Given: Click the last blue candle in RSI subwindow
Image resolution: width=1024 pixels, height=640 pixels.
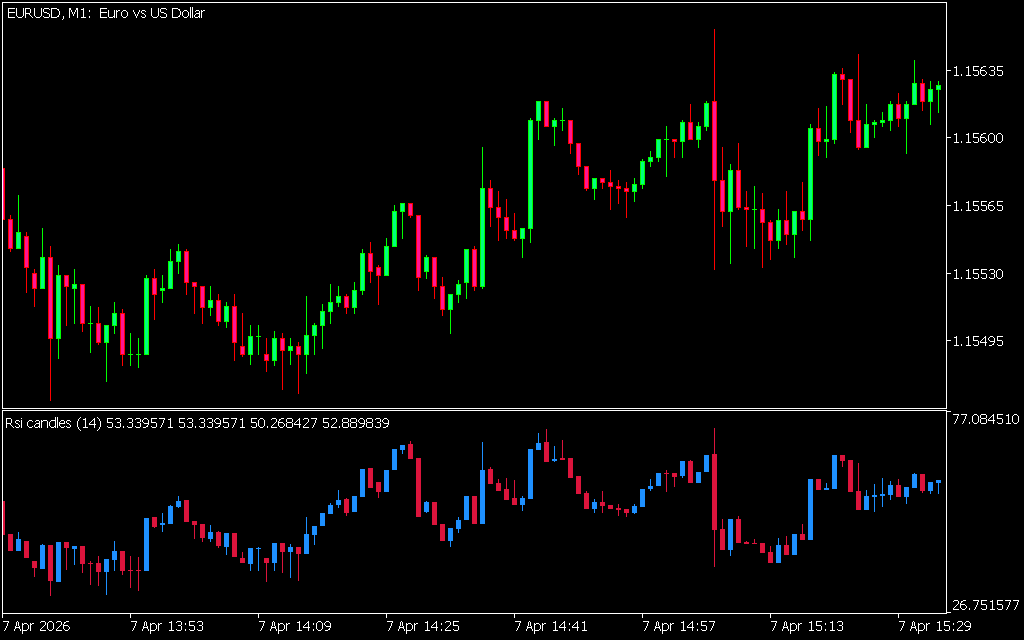Looking at the screenshot, I should pyautogui.click(x=938, y=483).
